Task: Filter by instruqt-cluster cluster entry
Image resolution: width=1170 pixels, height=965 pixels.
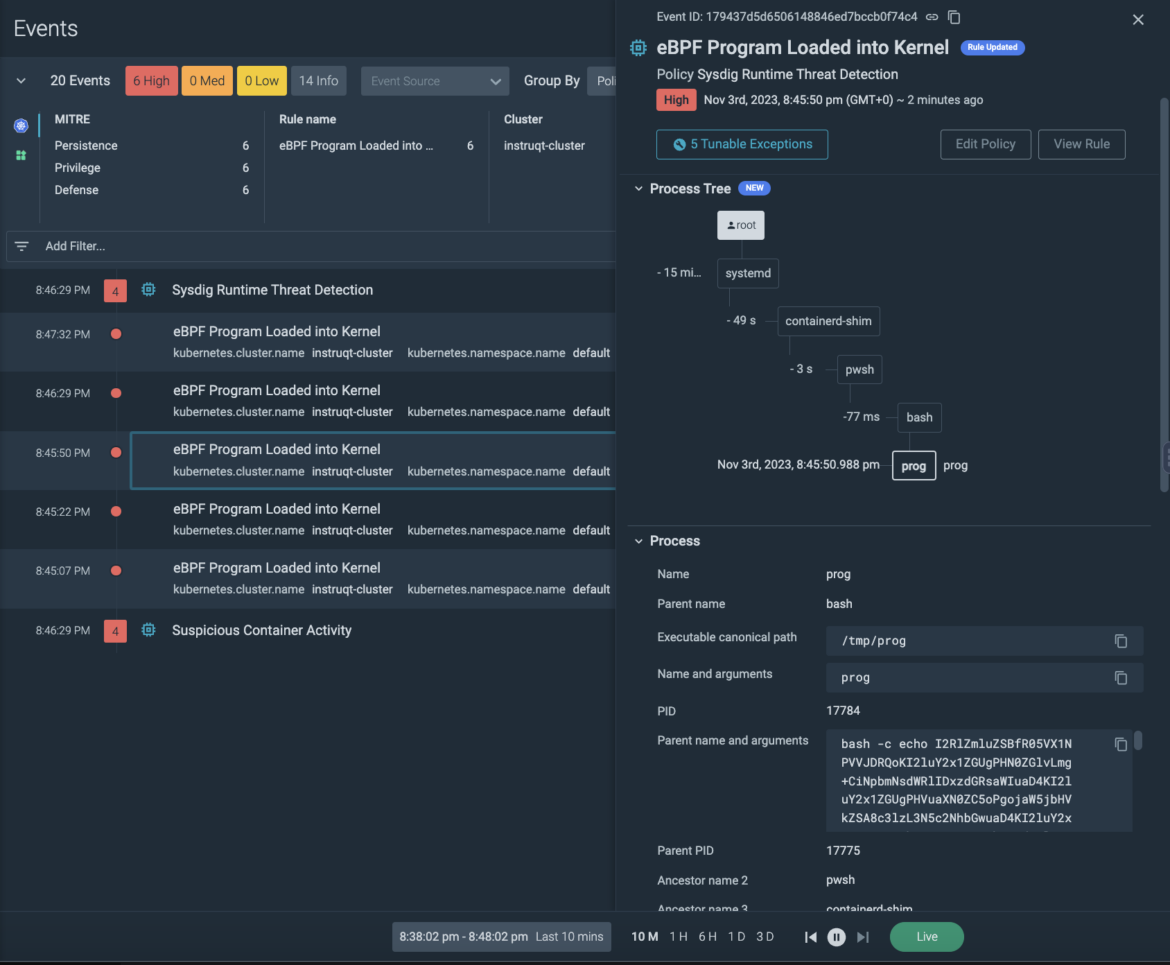Action: 544,146
